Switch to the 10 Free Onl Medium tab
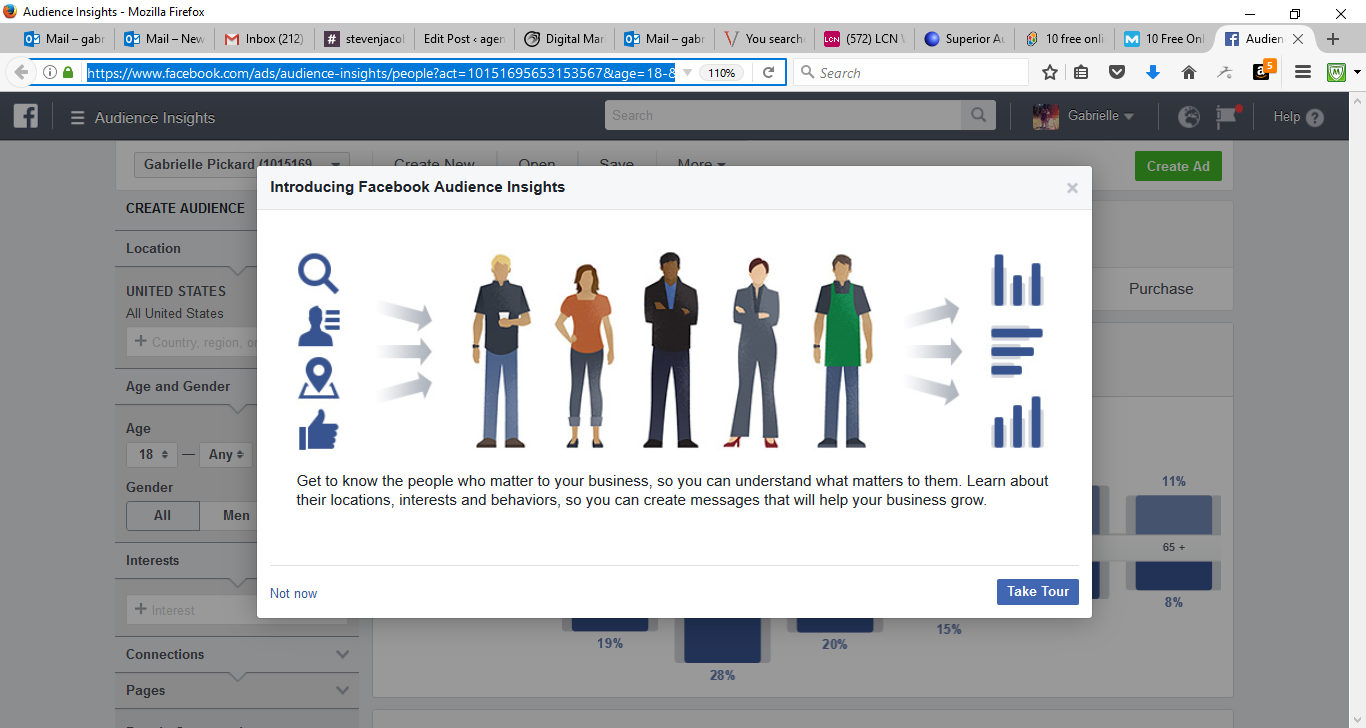 click(1164, 39)
